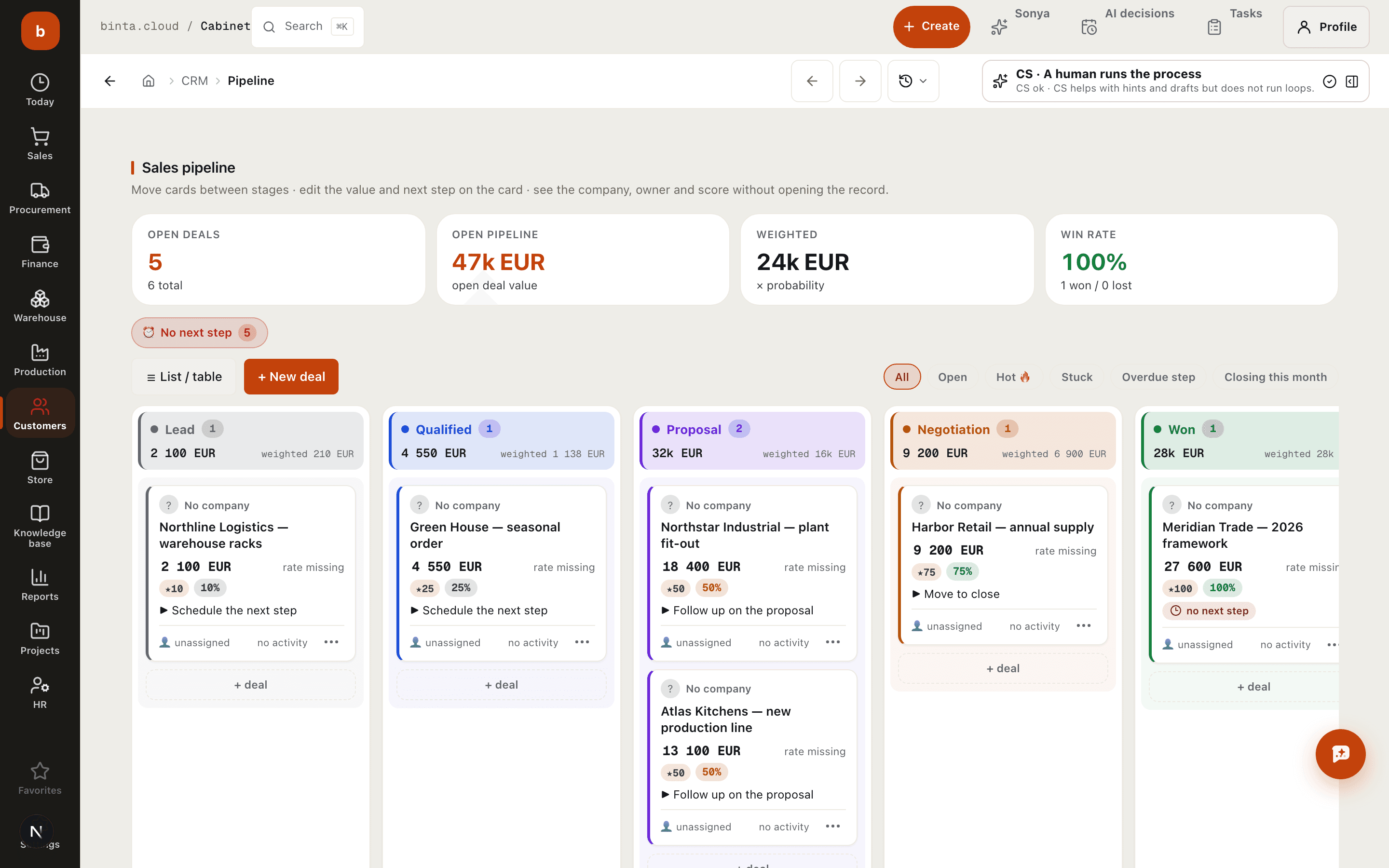Screen dimensions: 1389x868
Task: Click the Cabinet header link
Action: [225, 26]
